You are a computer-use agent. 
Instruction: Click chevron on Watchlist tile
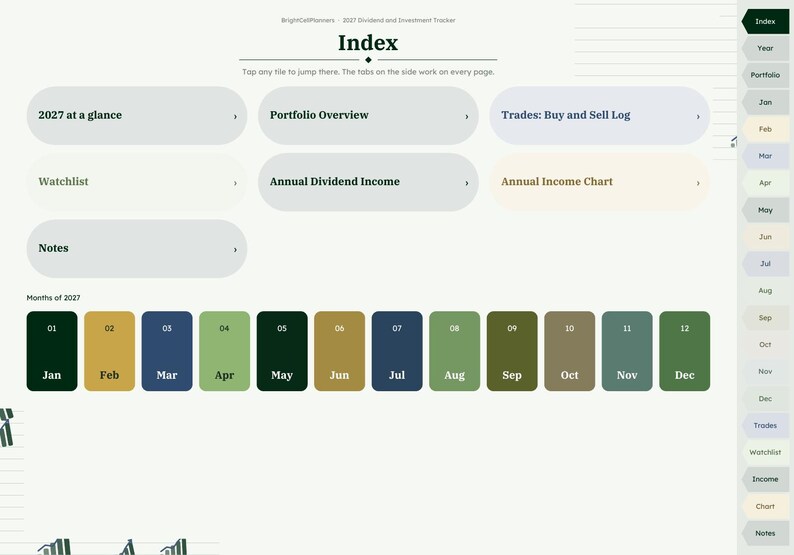tap(235, 183)
